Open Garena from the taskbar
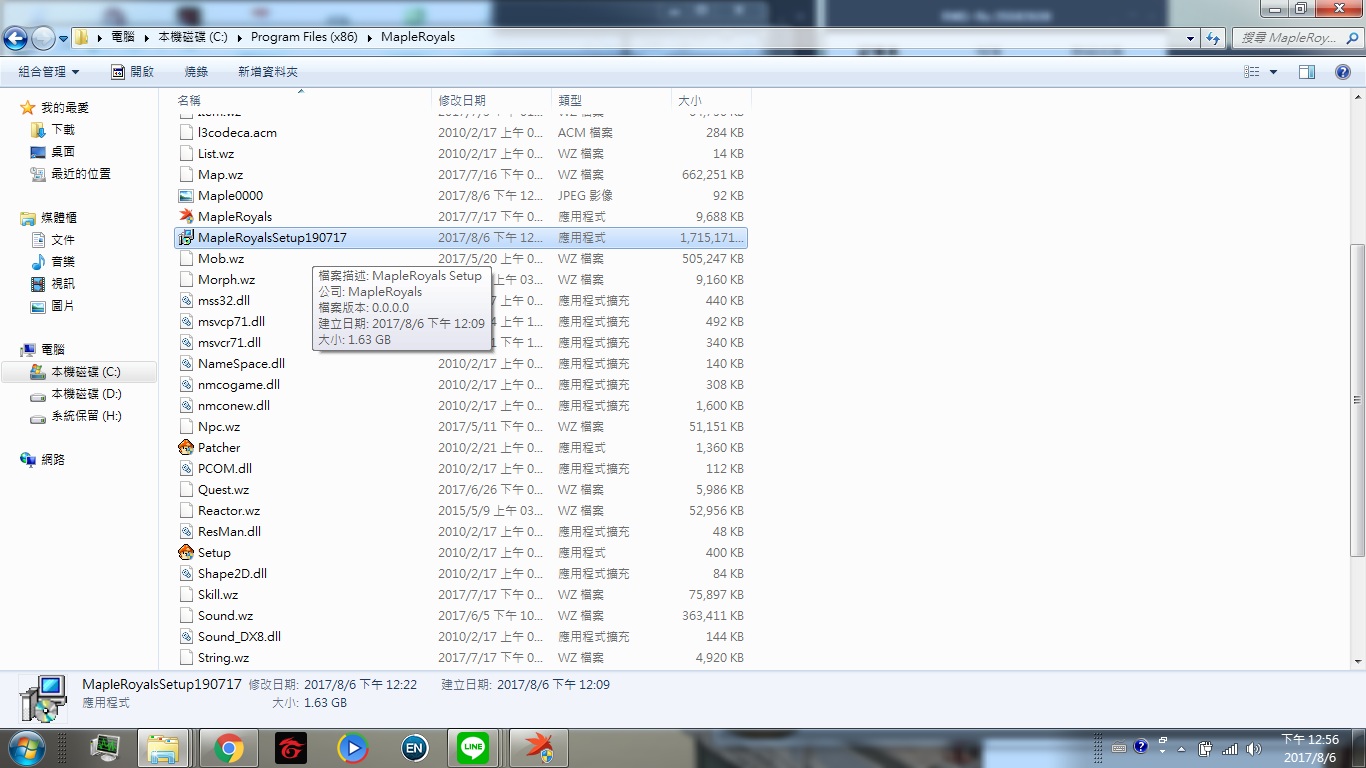Image resolution: width=1366 pixels, height=768 pixels. tap(291, 748)
